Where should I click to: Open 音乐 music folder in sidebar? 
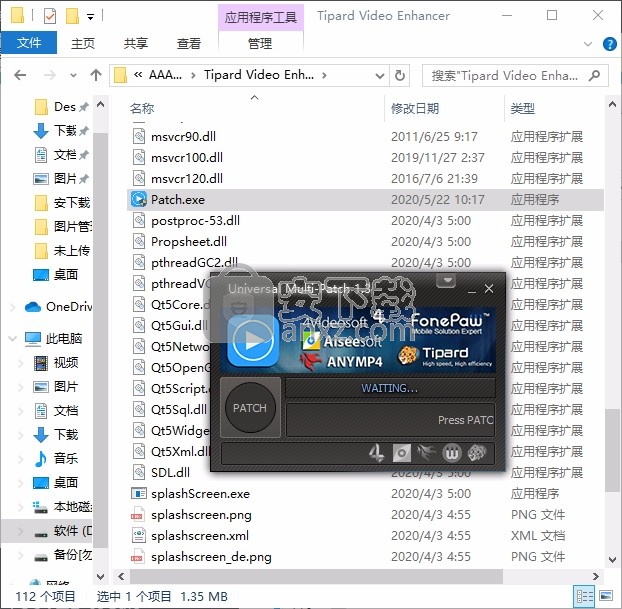click(x=56, y=459)
